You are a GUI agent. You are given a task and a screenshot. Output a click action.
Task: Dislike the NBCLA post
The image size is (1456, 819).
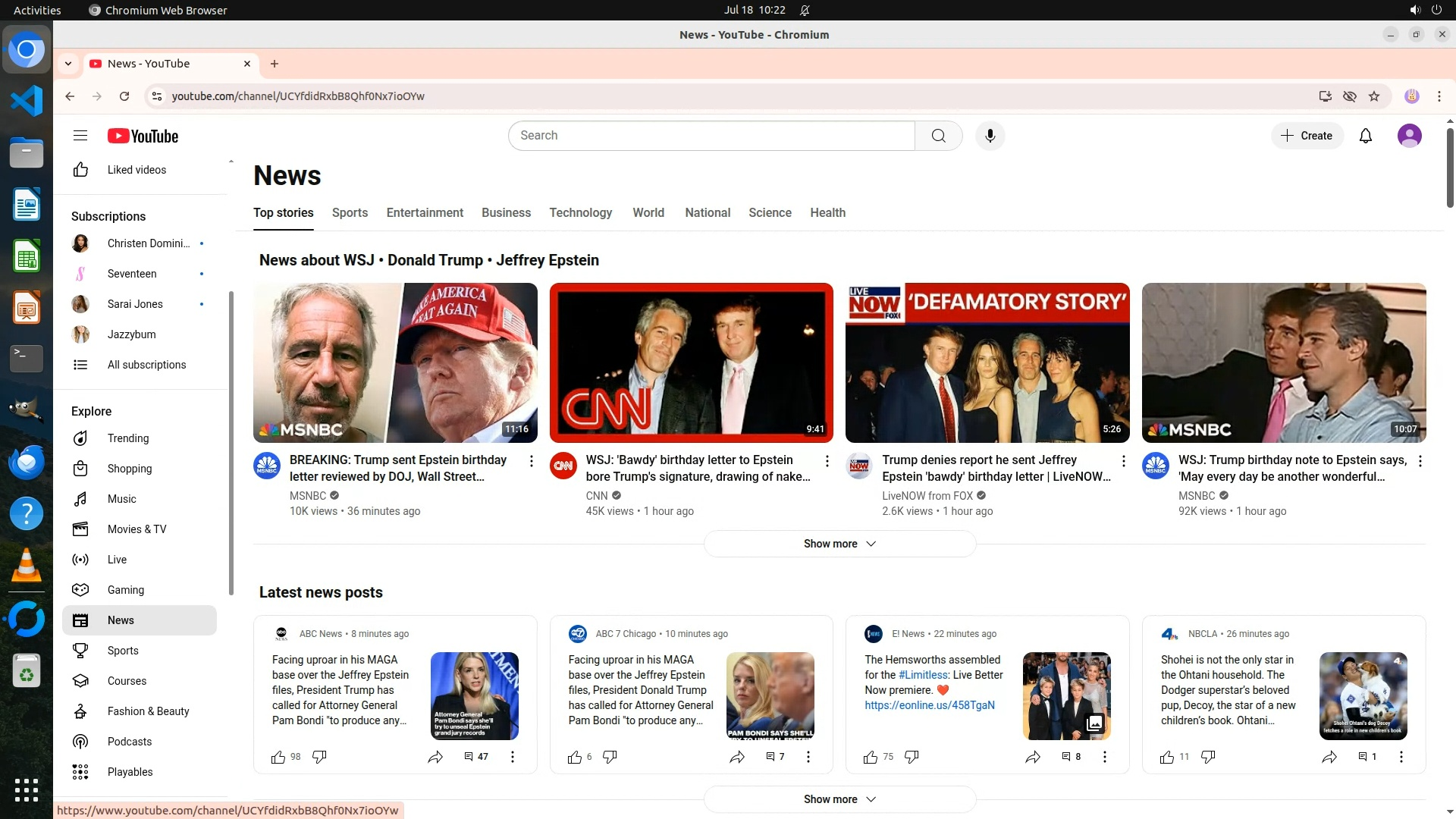pos(1208,757)
